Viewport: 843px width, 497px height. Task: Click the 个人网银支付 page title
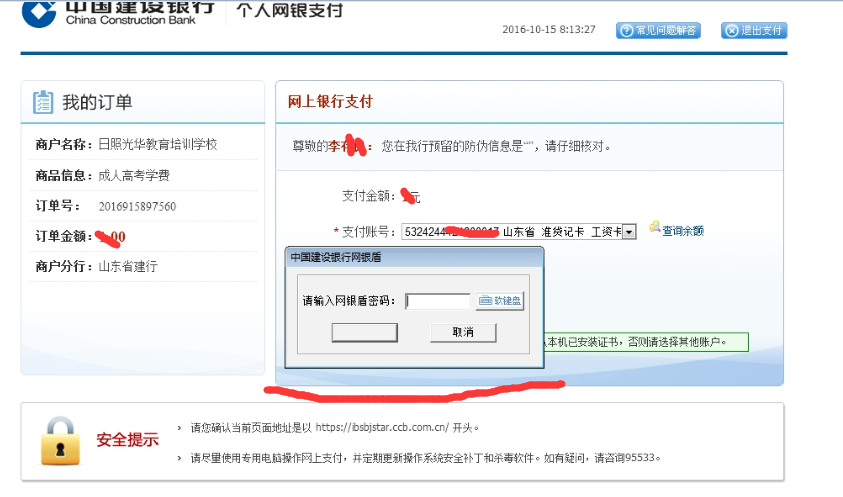289,10
